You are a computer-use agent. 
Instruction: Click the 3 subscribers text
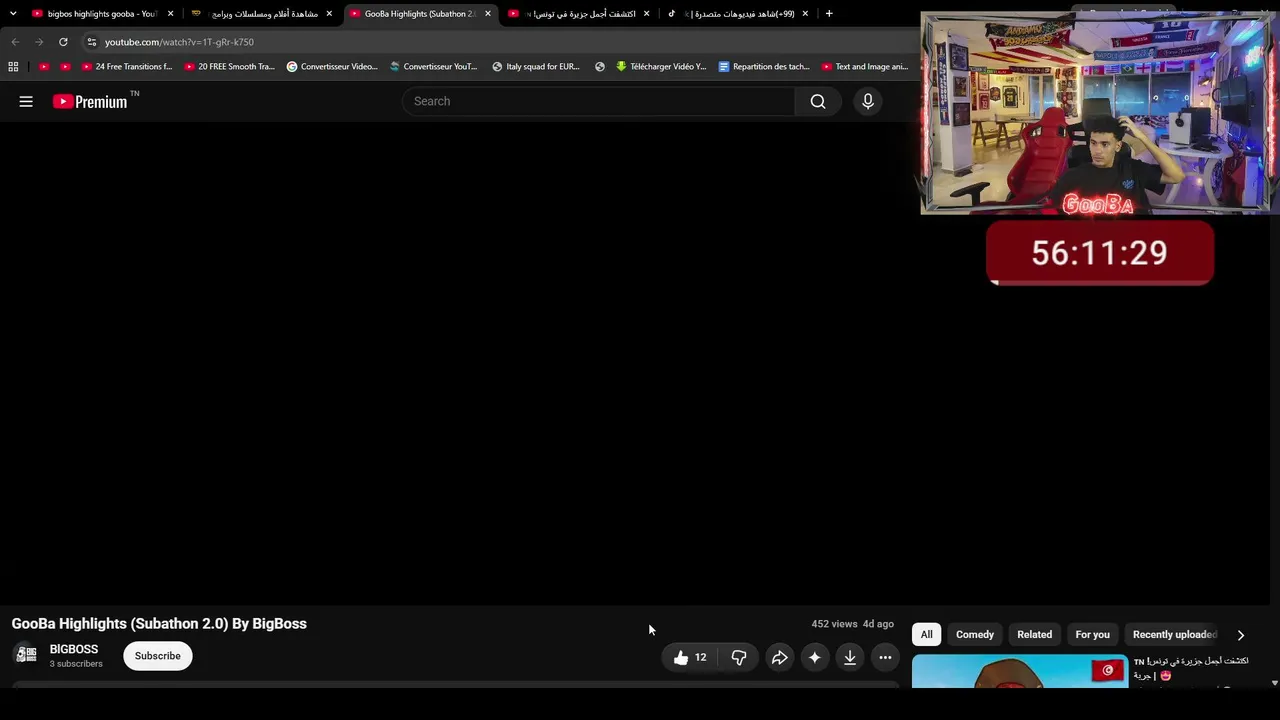(76, 664)
